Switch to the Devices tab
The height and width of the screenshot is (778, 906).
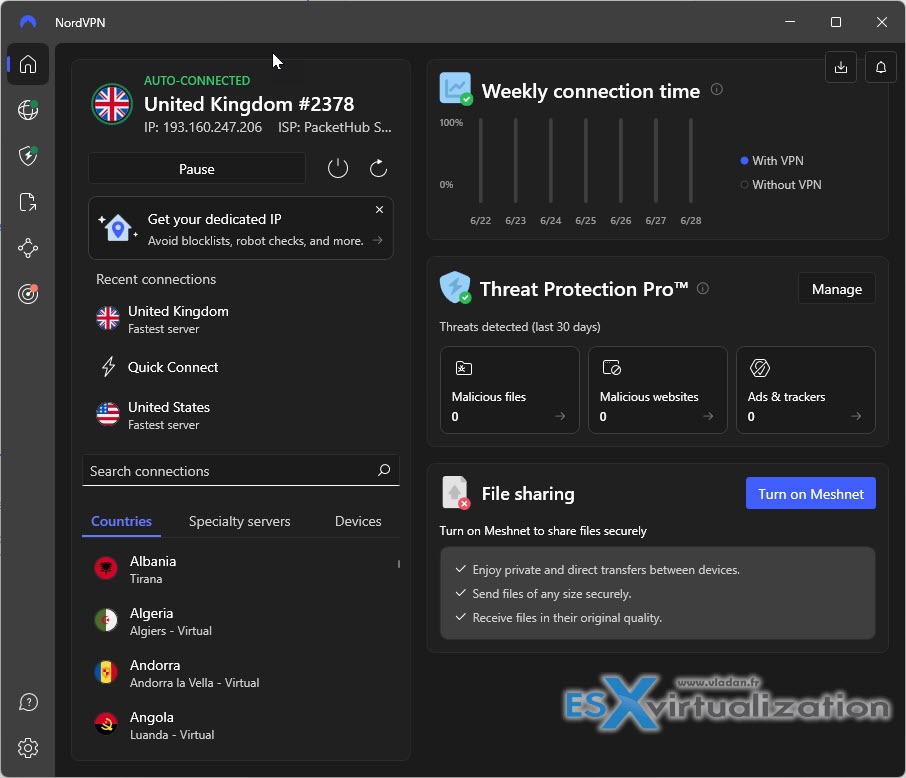click(358, 521)
